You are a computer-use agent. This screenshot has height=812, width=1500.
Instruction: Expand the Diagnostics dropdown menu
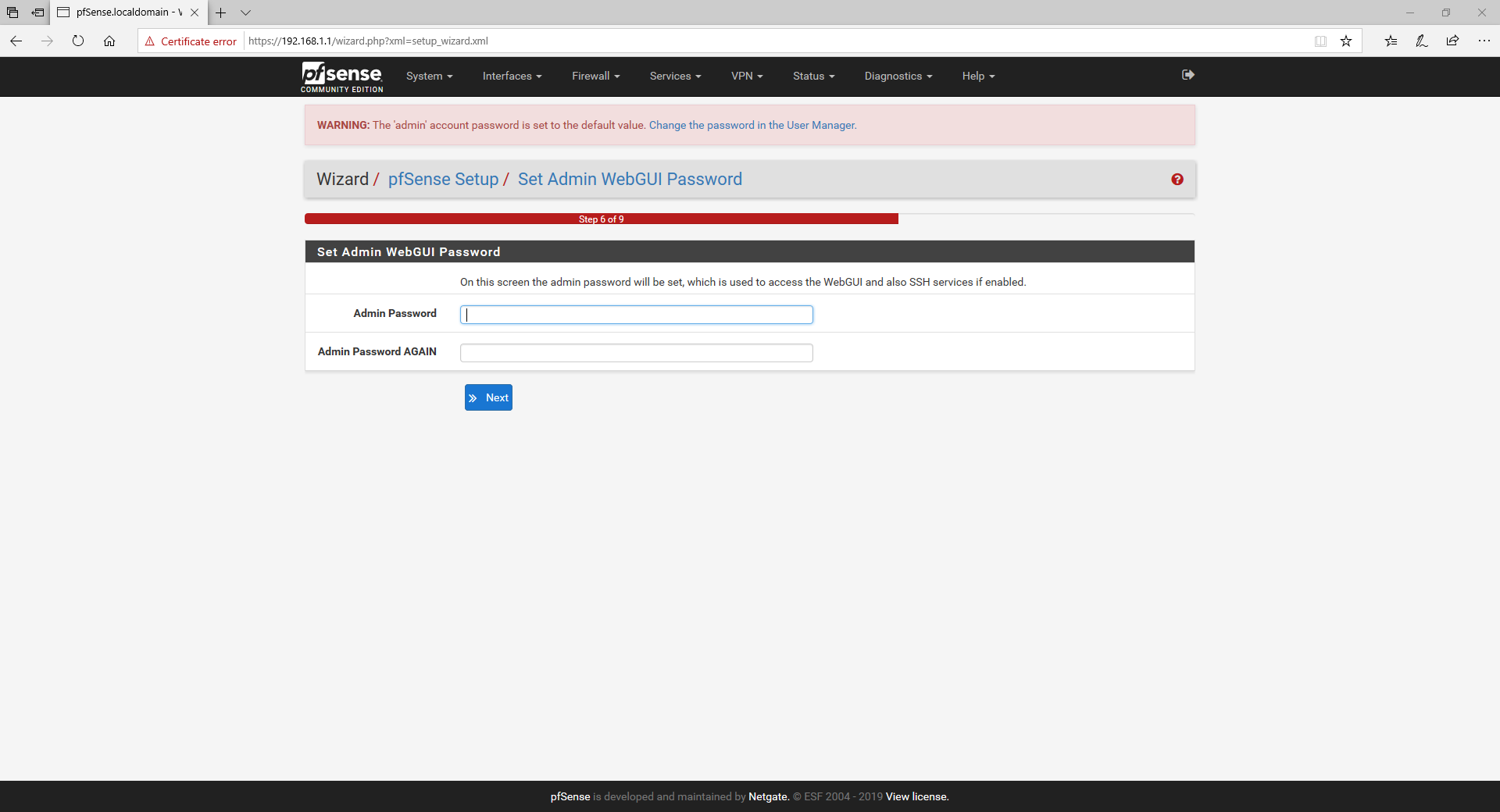[898, 77]
